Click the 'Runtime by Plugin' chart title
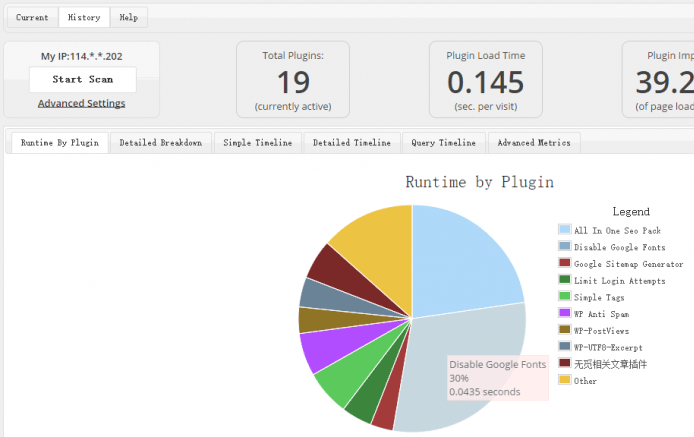Screen dimensions: 694x437 (479, 182)
